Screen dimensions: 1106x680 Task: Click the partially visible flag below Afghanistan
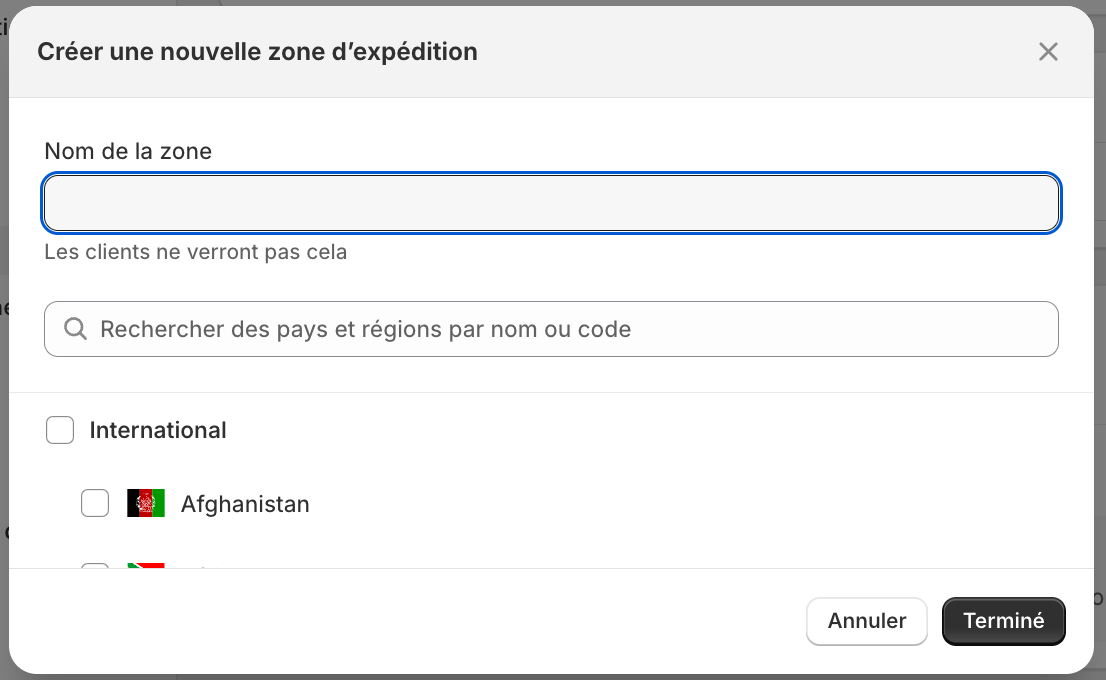(146, 566)
